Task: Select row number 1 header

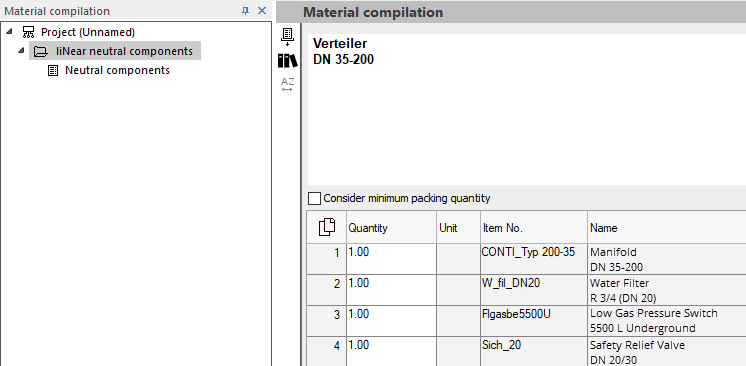Action: point(327,259)
